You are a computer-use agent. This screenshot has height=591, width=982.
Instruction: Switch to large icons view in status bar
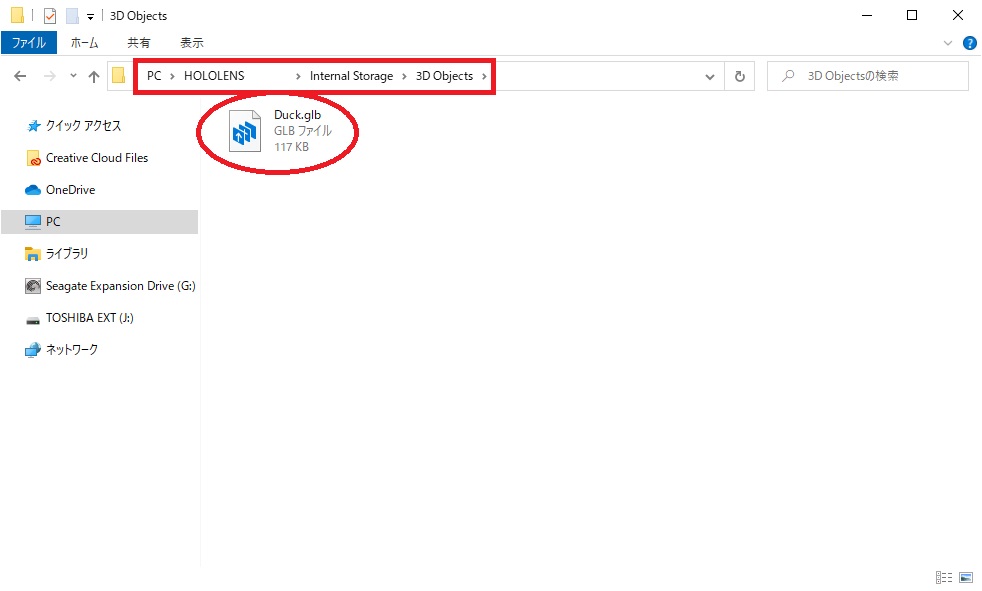(x=966, y=577)
